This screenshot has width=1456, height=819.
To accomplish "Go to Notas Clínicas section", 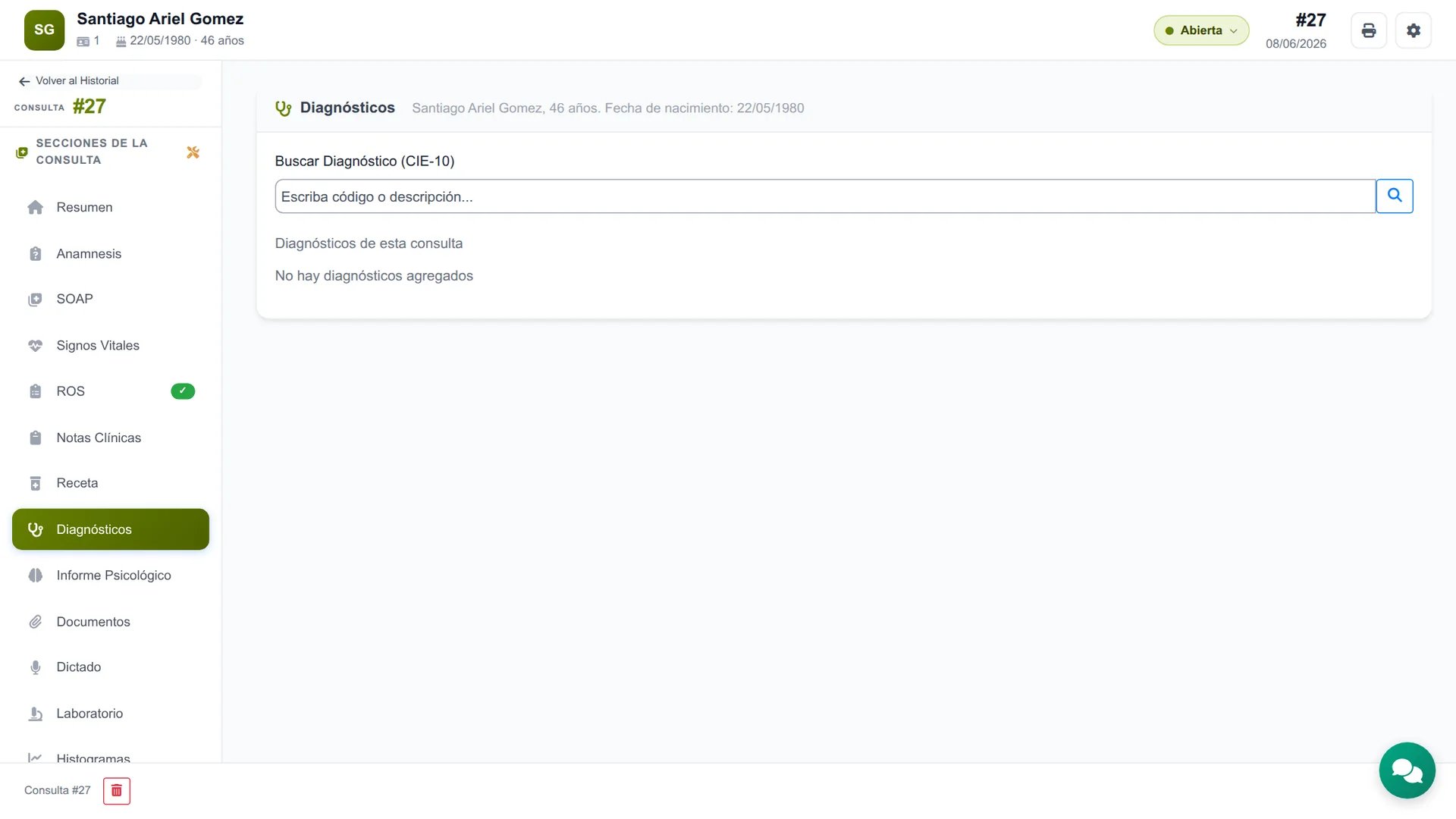I will tap(111, 438).
